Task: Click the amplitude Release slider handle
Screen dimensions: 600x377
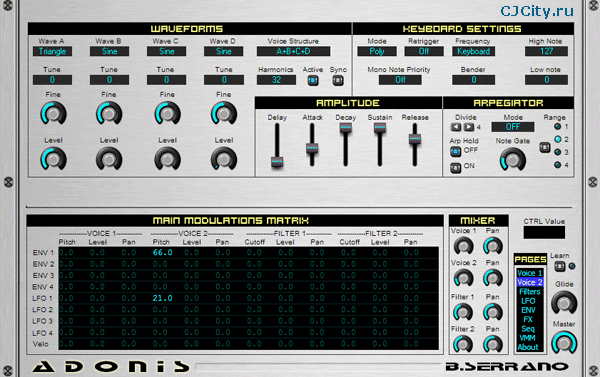Action: [415, 139]
